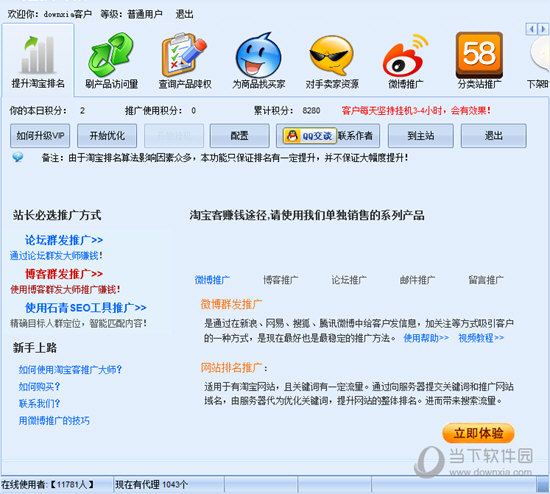Open the 提升淘宝排名 bar chart icon
Screen dimensions: 550x494
38,54
